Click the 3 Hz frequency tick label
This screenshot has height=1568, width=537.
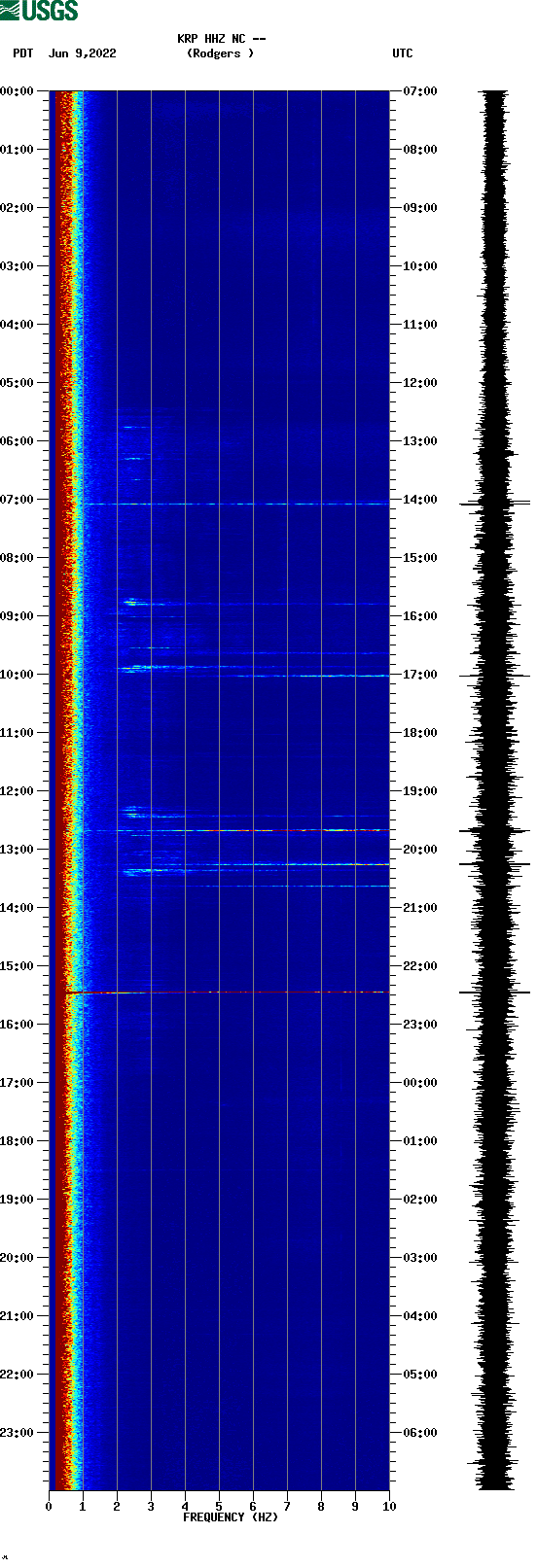pyautogui.click(x=151, y=1507)
